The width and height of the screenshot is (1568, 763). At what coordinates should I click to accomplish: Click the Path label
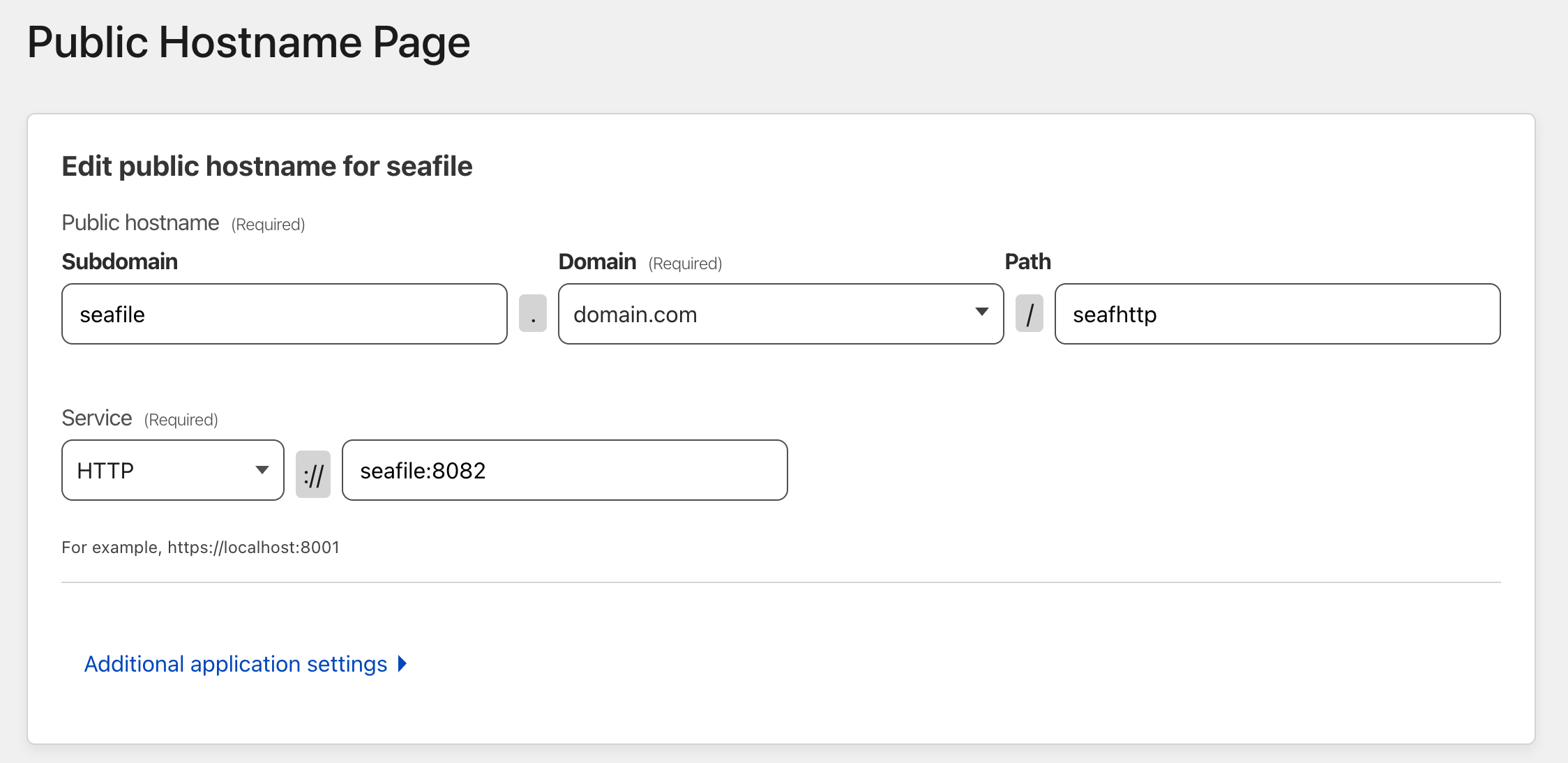tap(1027, 262)
